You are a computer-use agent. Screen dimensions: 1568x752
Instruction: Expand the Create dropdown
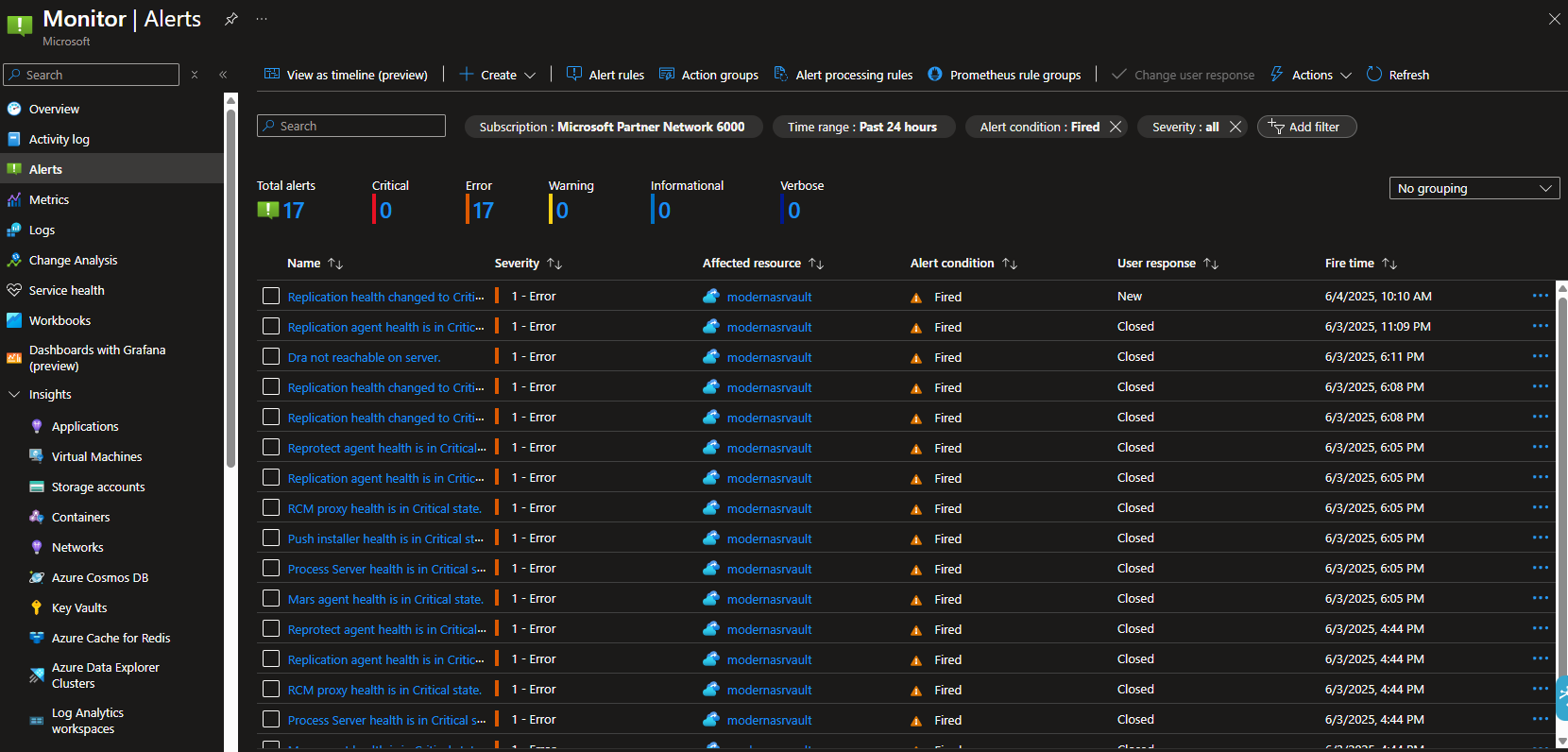[498, 75]
